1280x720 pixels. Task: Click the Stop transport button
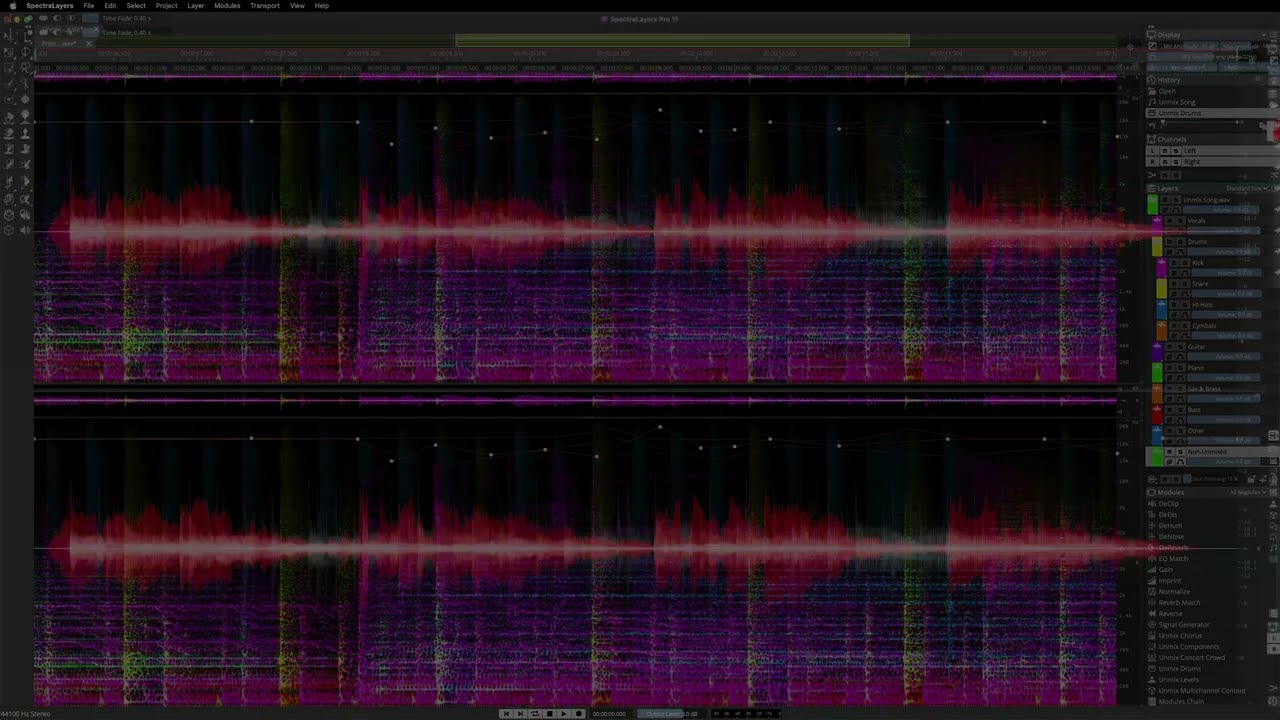click(x=549, y=714)
